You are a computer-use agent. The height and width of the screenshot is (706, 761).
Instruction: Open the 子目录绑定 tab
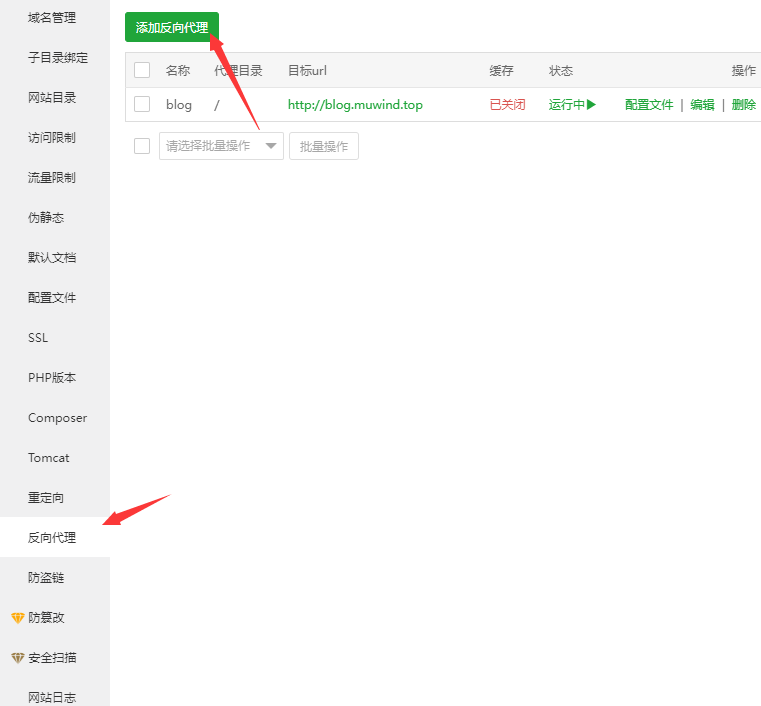[x=58, y=58]
